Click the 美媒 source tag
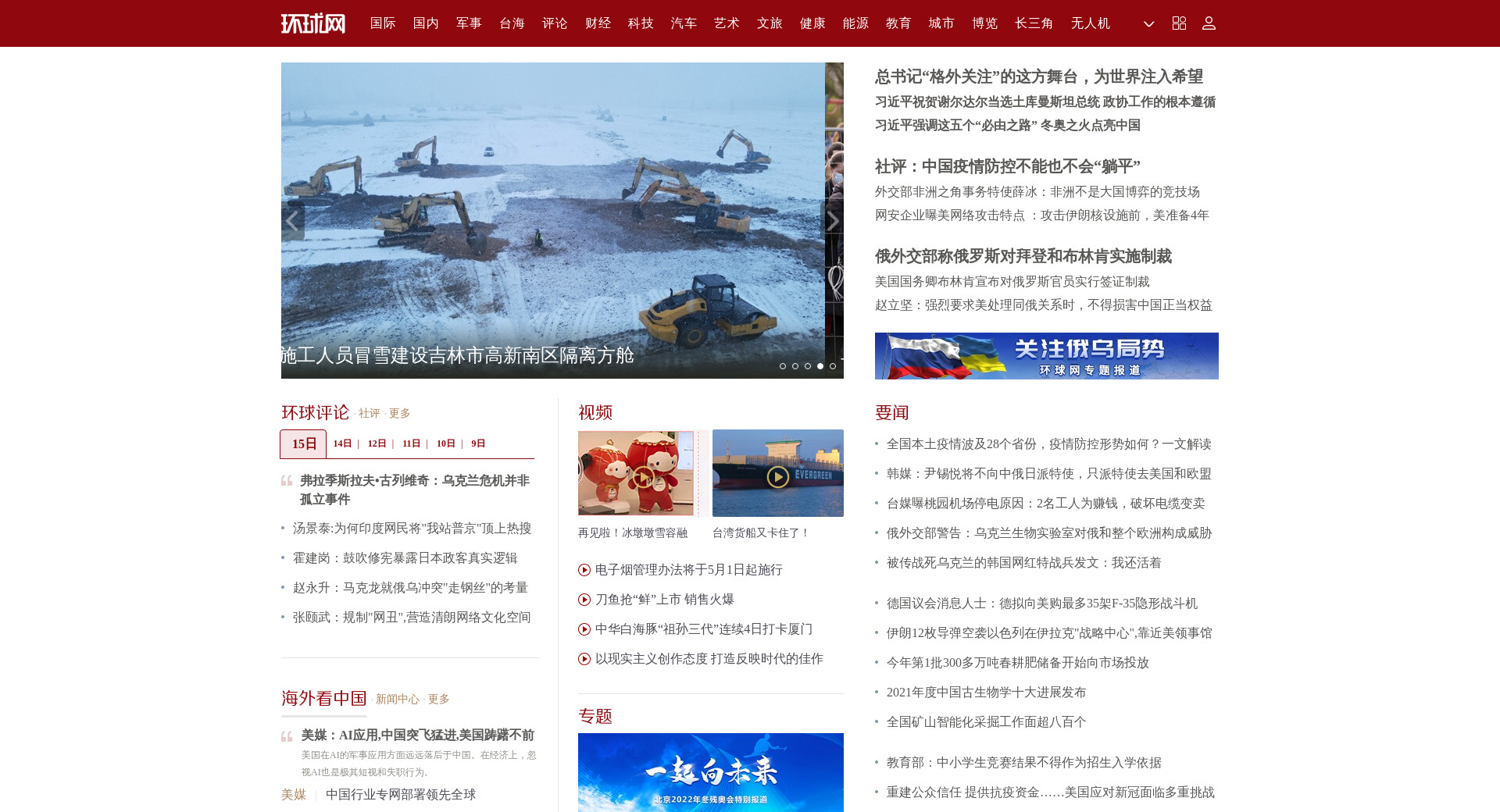Screen dimensions: 1500x812 294,795
